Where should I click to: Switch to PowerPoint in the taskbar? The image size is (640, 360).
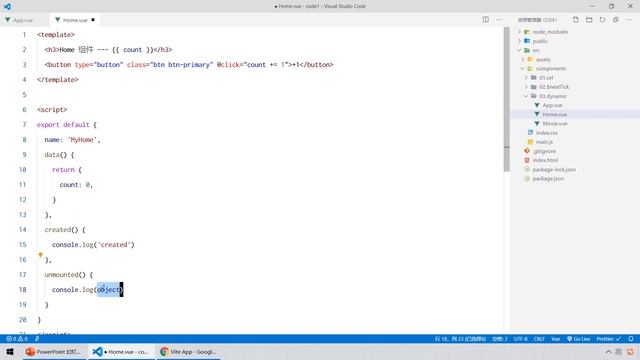(x=53, y=351)
